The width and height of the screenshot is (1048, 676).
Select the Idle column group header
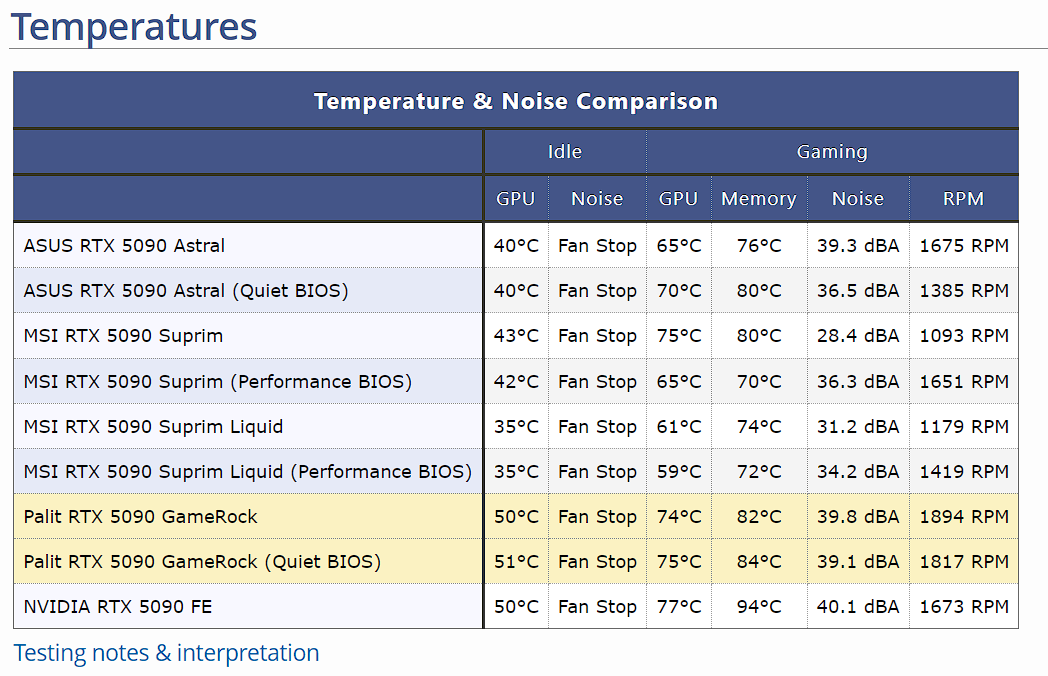tap(564, 152)
